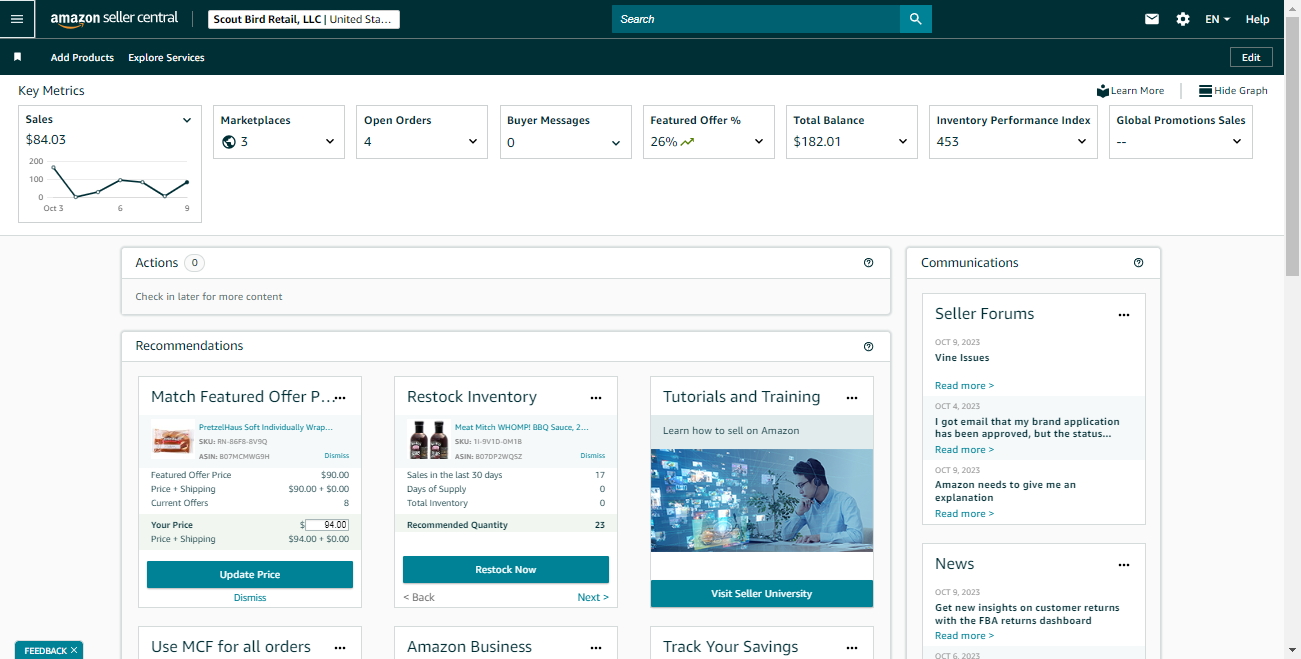Open the EN language dropdown

point(1217,19)
